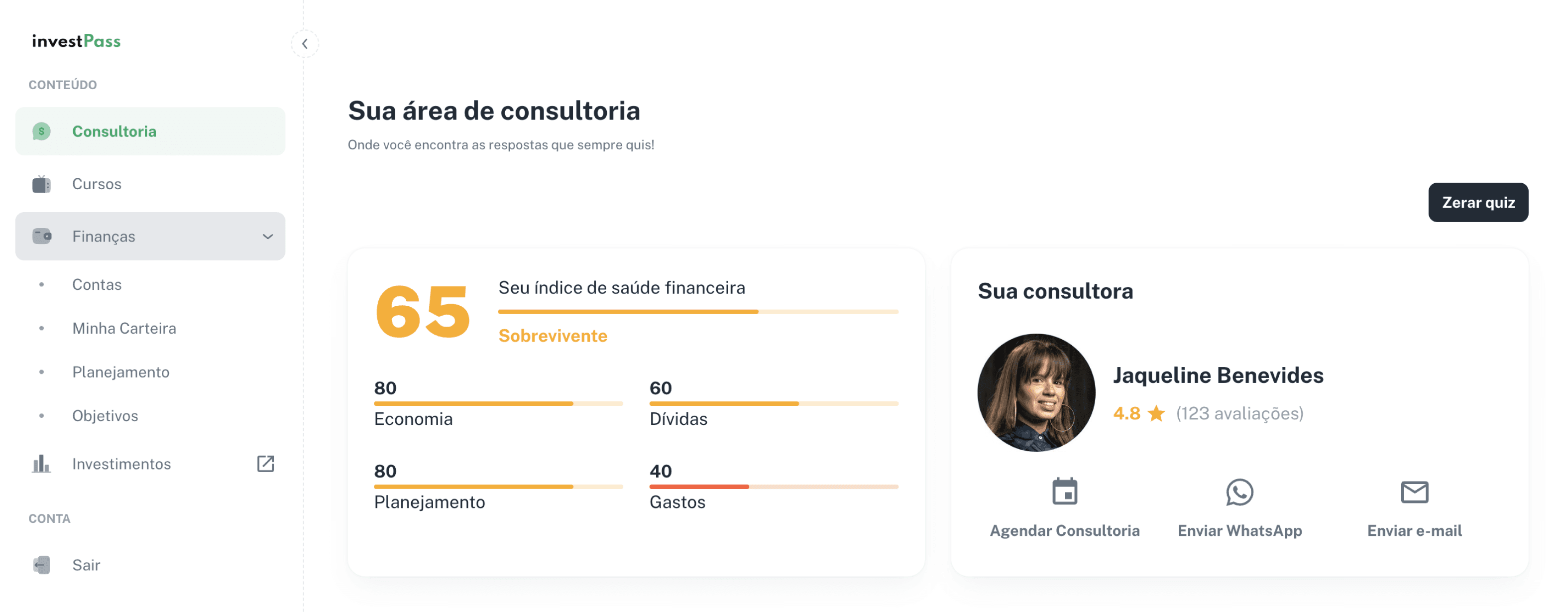Collapse the Finanças submenu chevron

click(x=268, y=236)
